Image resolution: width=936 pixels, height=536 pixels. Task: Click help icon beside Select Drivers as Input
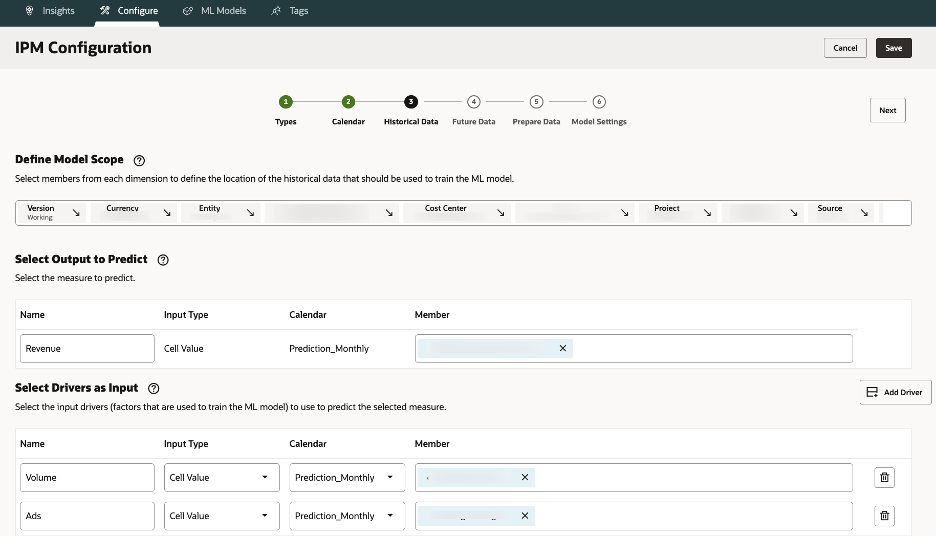154,388
